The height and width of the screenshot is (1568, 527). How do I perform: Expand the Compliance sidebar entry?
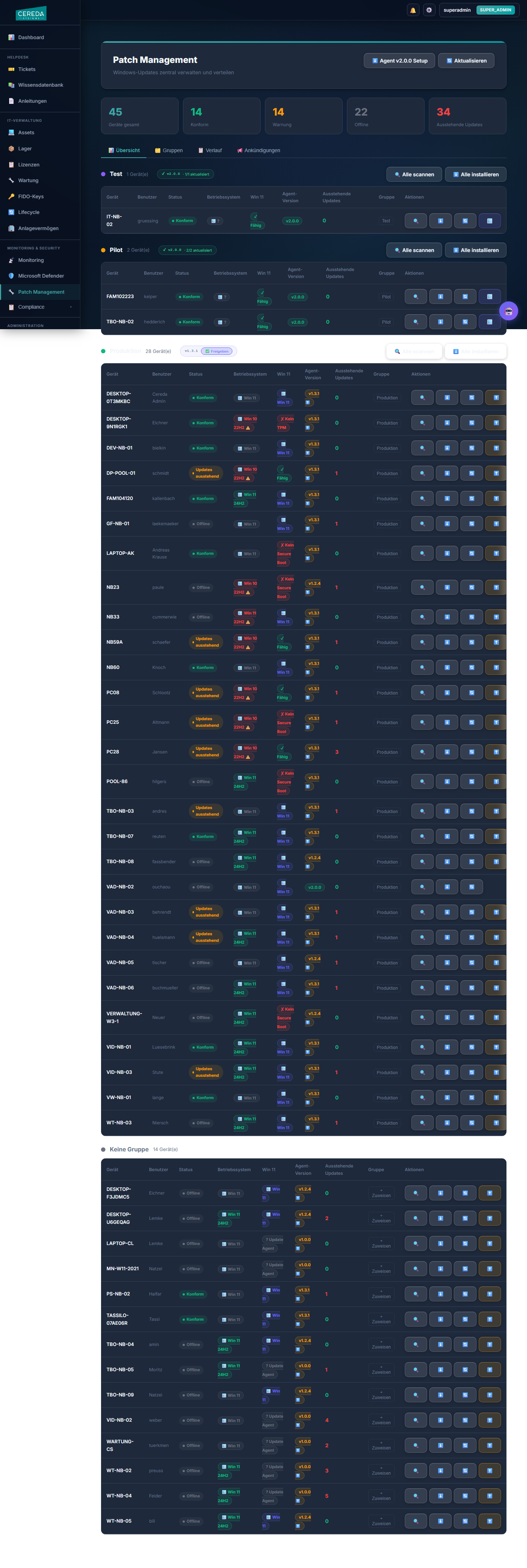pos(40,307)
